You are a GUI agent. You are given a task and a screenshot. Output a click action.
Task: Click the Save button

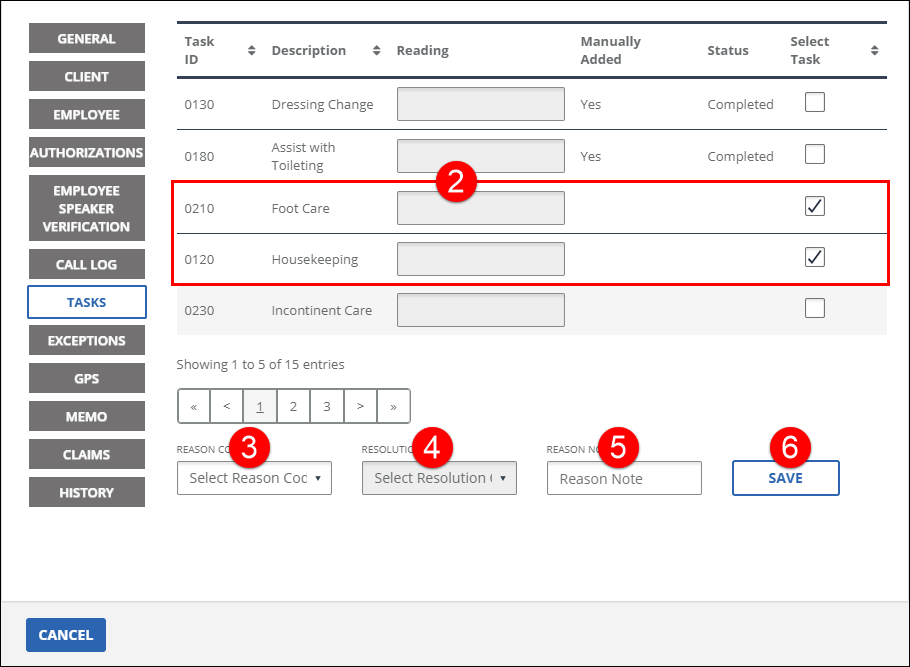point(785,478)
